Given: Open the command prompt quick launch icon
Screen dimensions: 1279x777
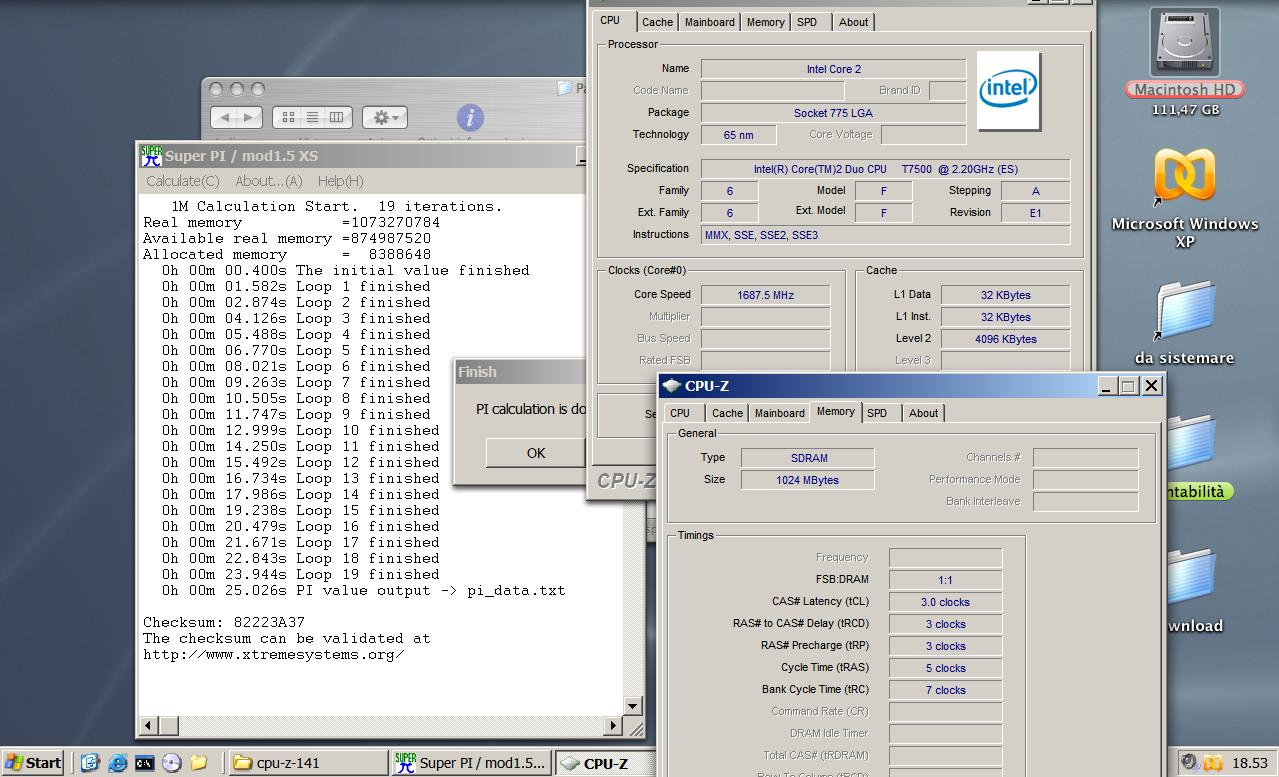Looking at the screenshot, I should tap(145, 762).
